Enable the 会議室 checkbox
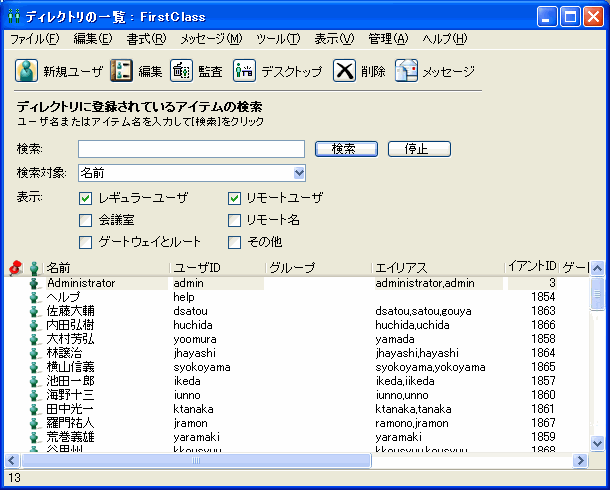This screenshot has width=610, height=490. pyautogui.click(x=86, y=220)
